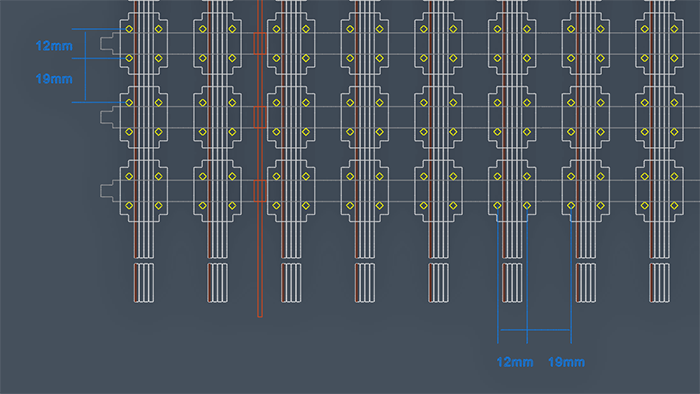
Task: Click the yellow diamond where the lowest left blue line ends
Action: [129, 103]
